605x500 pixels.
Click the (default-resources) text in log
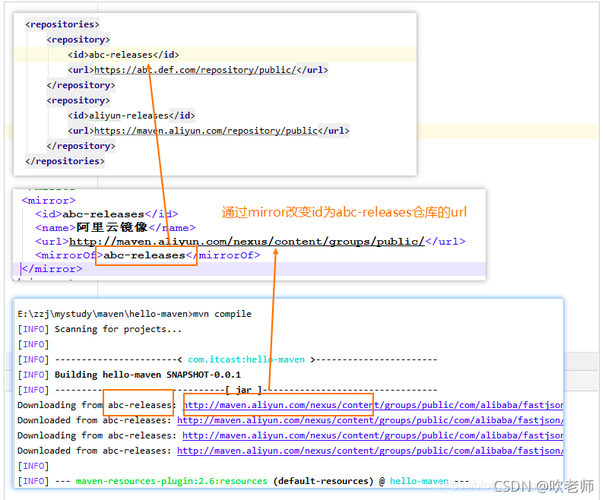(323, 481)
